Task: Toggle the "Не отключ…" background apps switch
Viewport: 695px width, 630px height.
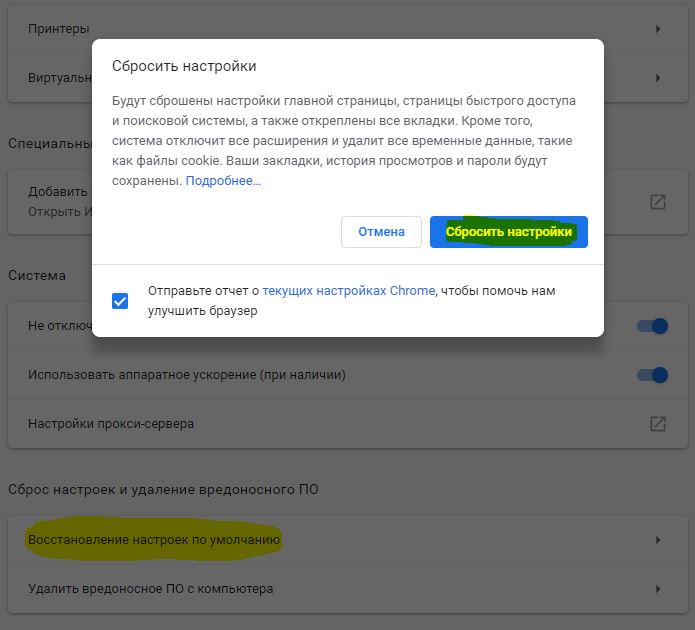Action: click(x=652, y=326)
